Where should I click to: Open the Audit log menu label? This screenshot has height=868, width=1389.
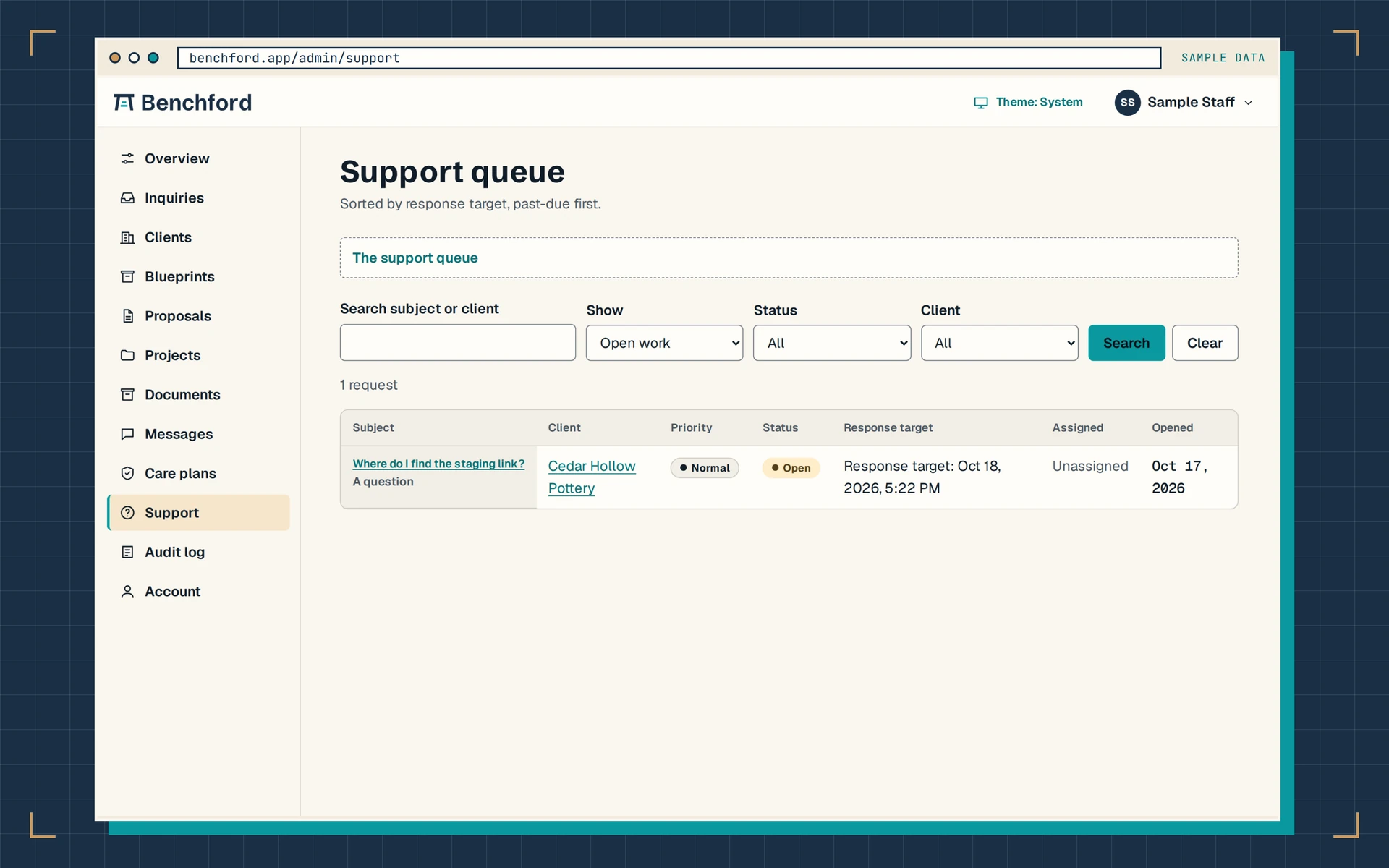coord(174,552)
